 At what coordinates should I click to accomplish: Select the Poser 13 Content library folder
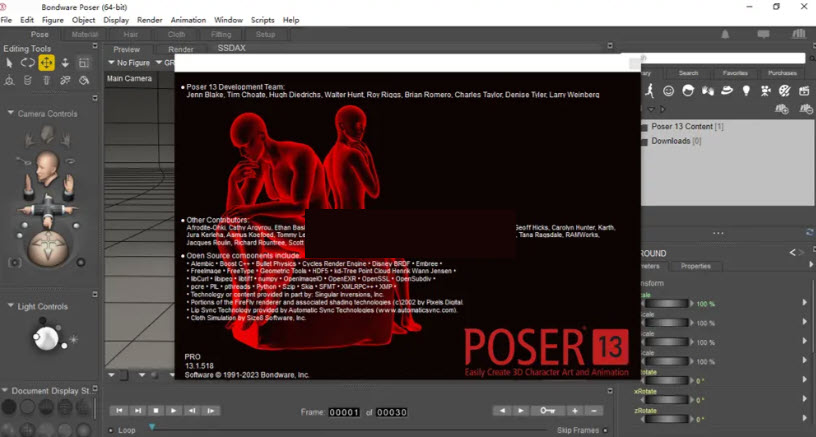[x=681, y=126]
